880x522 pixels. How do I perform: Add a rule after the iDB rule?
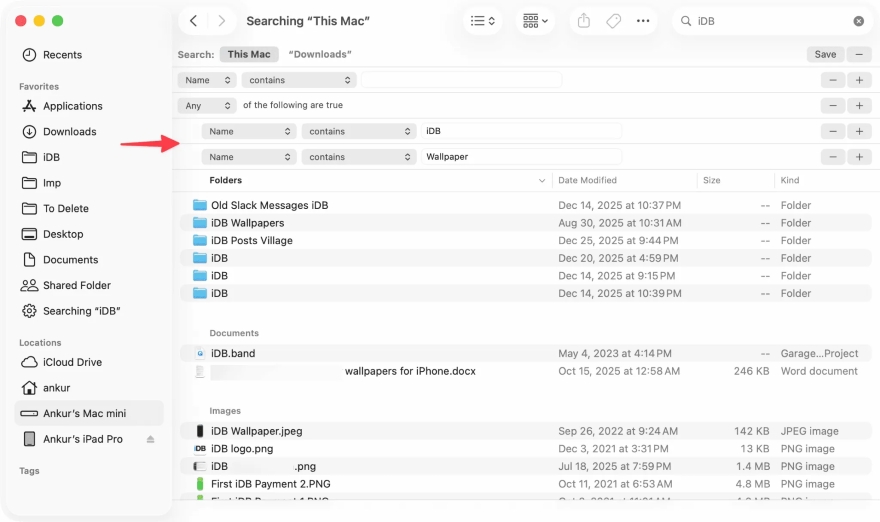tap(859, 131)
